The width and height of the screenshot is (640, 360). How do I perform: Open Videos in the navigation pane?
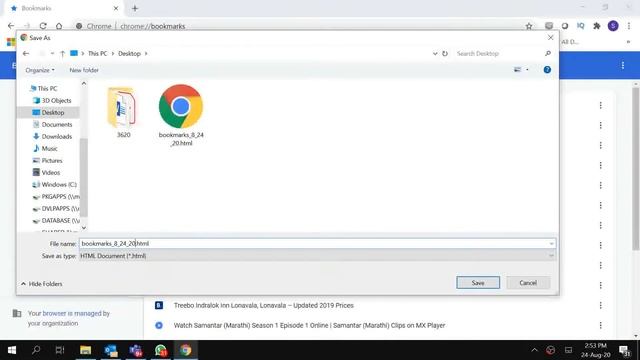click(46, 173)
